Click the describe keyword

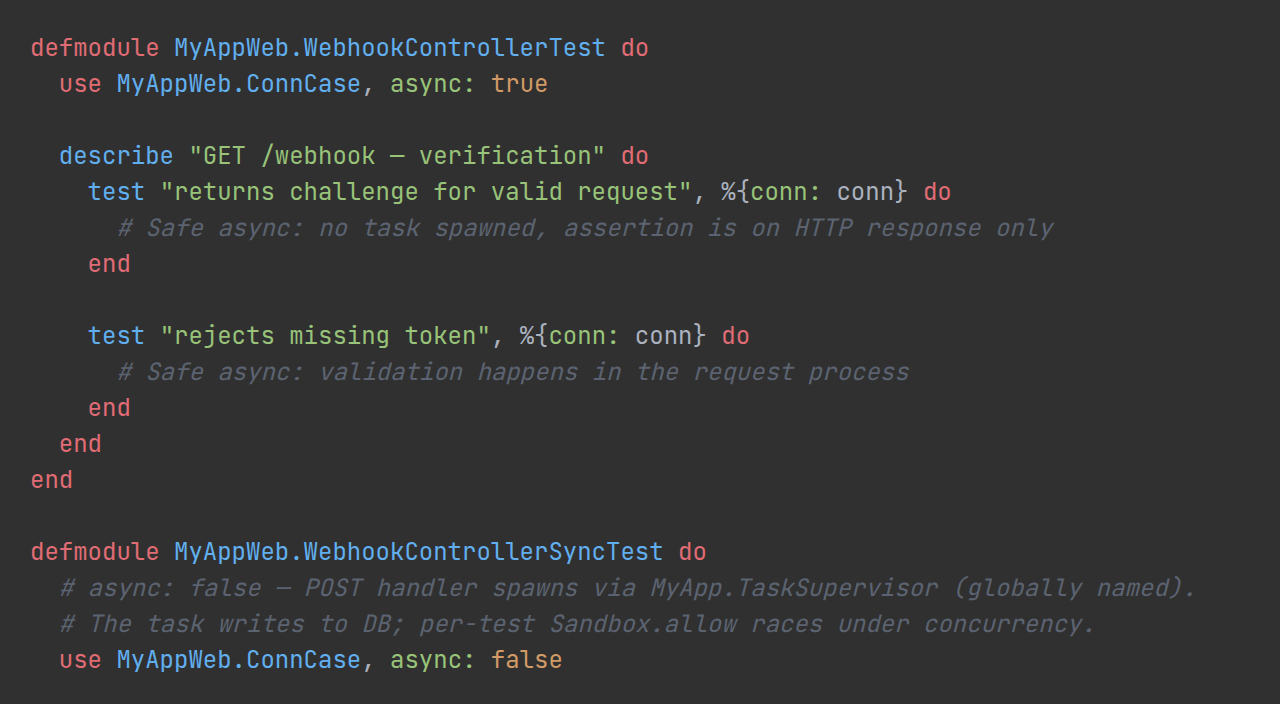point(116,156)
